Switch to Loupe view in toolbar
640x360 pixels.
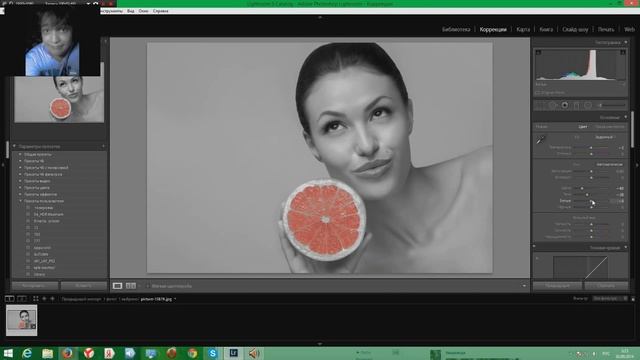117,286
